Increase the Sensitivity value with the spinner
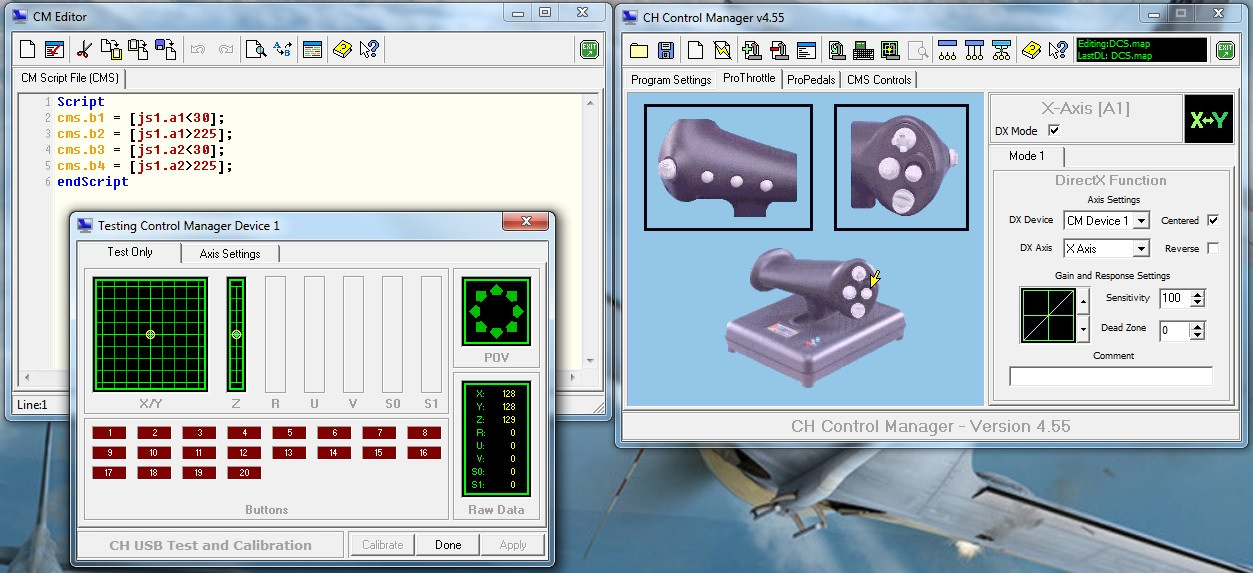The width and height of the screenshot is (1253, 573). tap(1198, 294)
